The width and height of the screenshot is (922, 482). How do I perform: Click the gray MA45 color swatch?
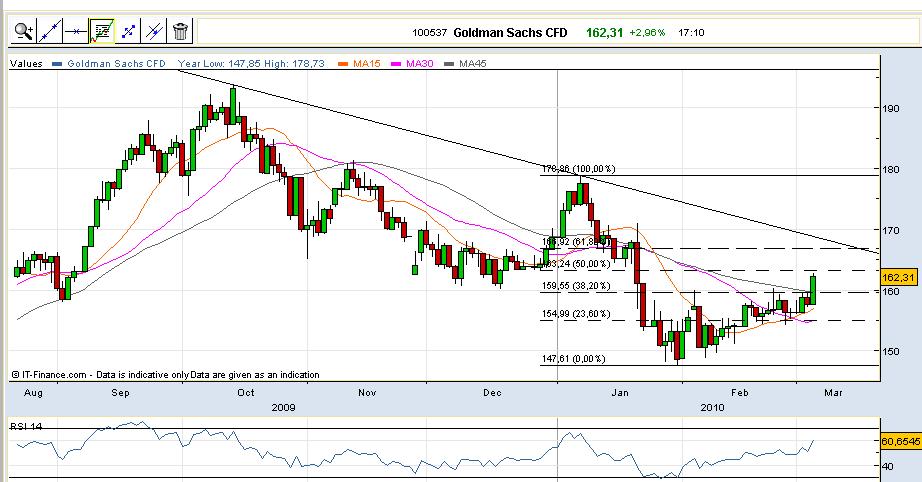click(x=449, y=63)
